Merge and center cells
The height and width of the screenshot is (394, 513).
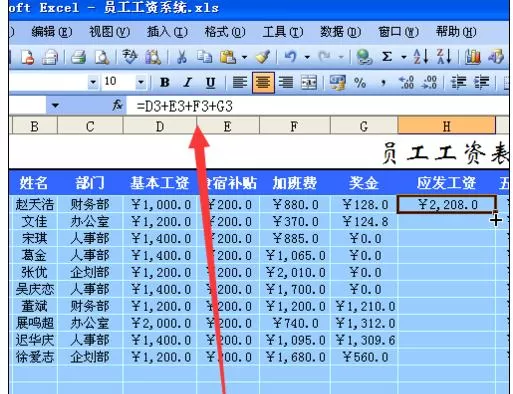coord(309,82)
